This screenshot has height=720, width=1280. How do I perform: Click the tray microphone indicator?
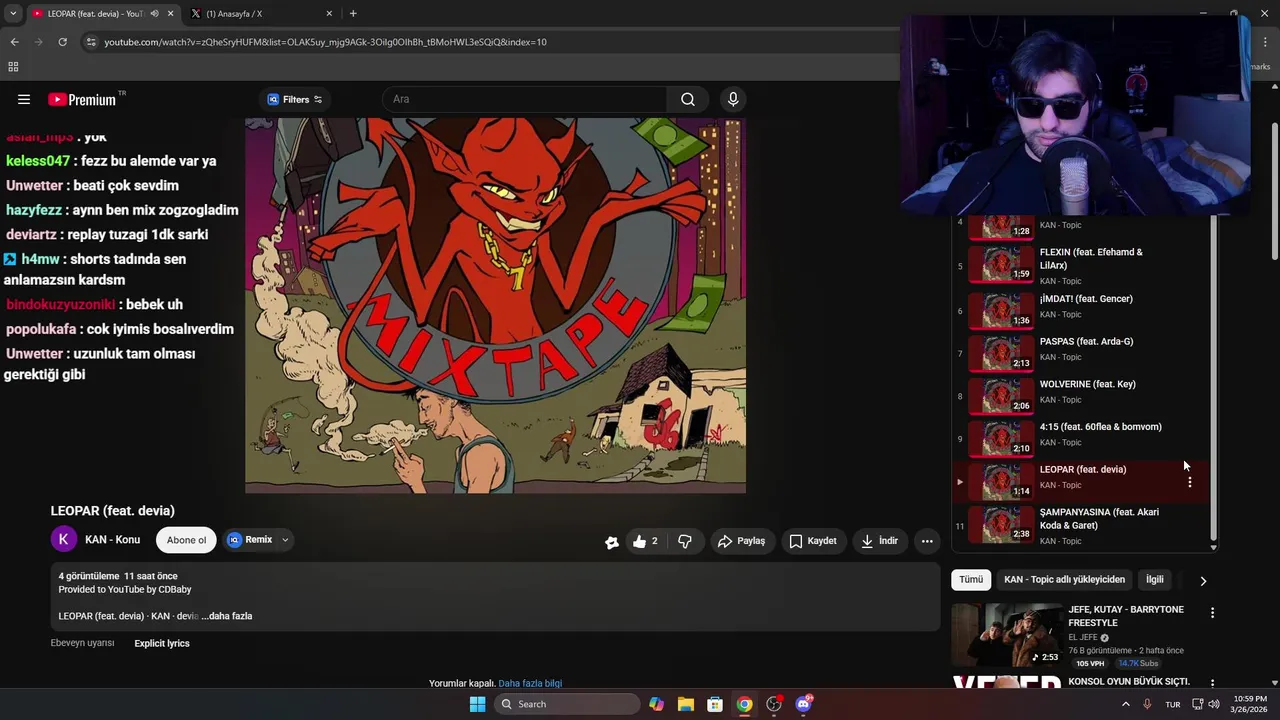tap(1147, 704)
